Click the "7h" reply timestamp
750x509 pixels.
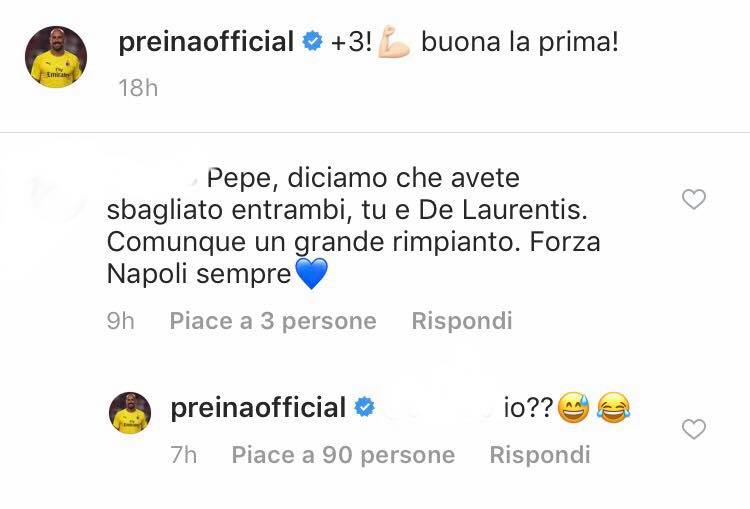point(183,455)
